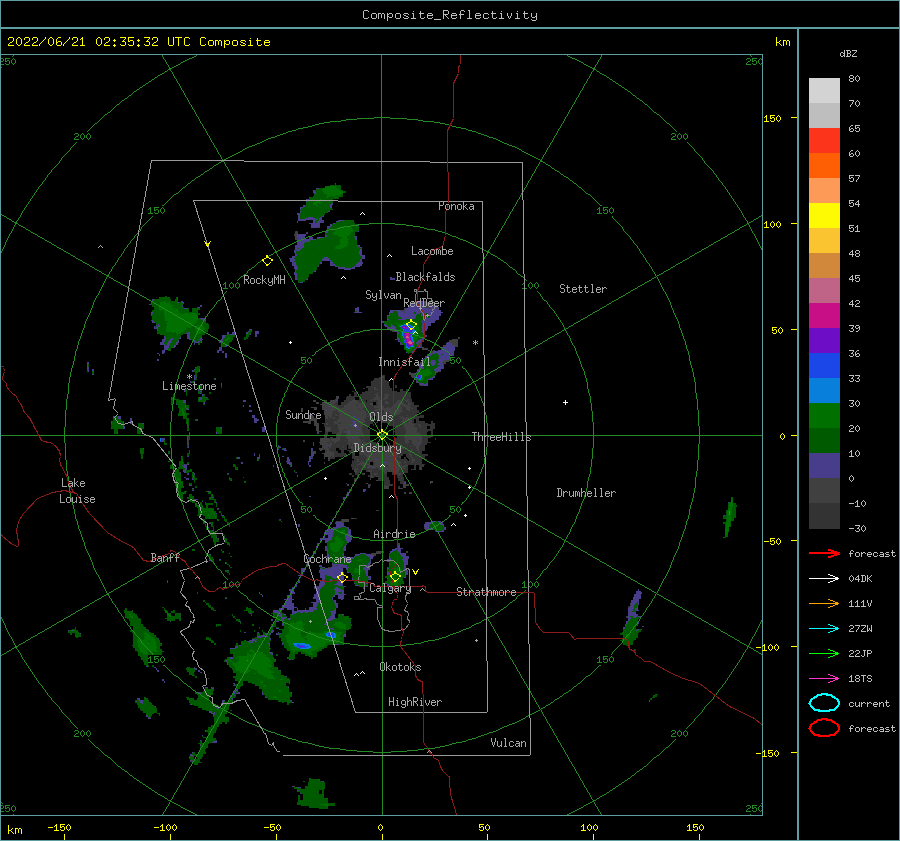Select the cyan 27ZW arrow icon
This screenshot has height=841, width=900.
click(824, 629)
